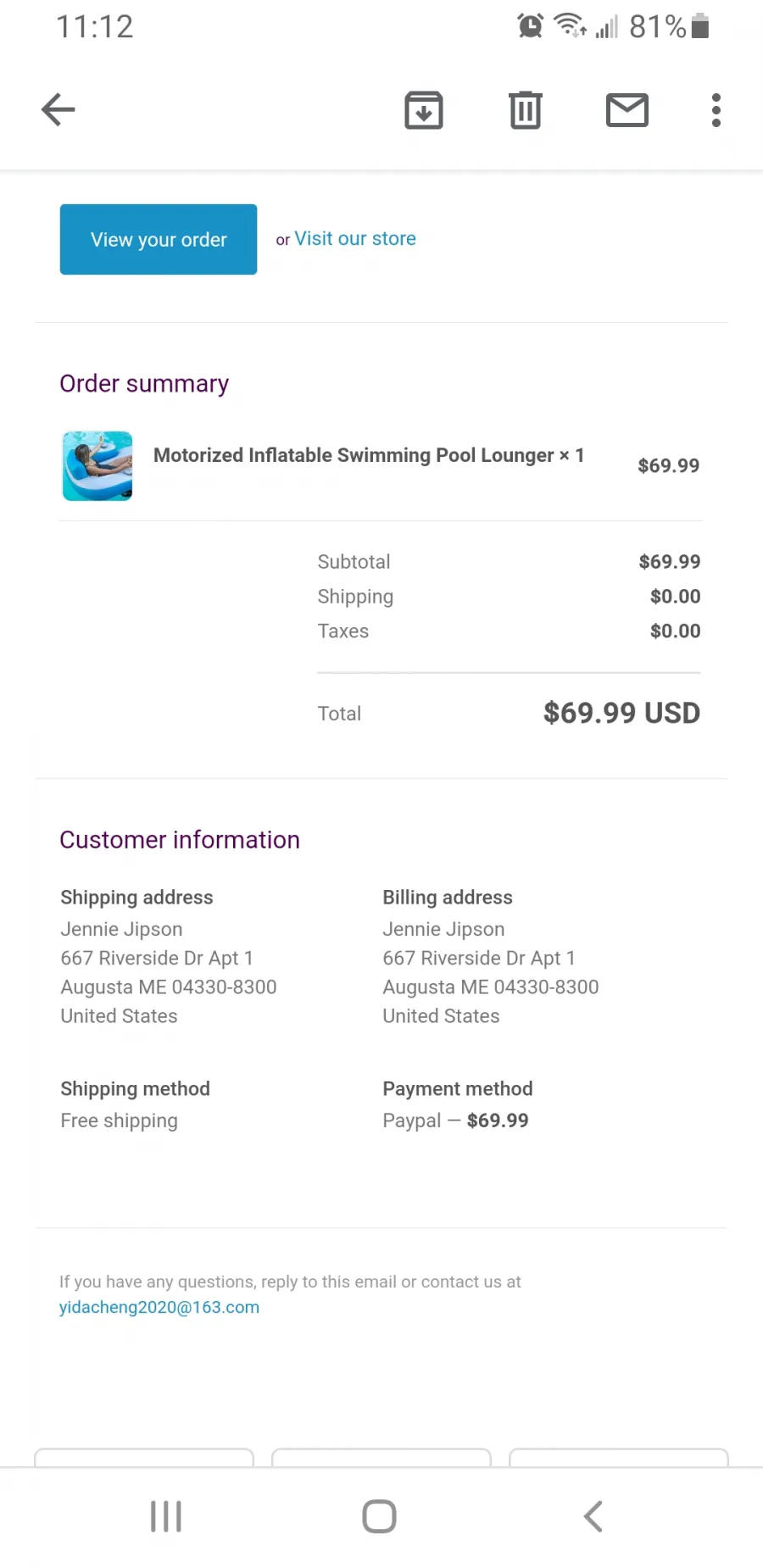Tap Android recent apps navigation button
763x1568 pixels.
tap(166, 1516)
